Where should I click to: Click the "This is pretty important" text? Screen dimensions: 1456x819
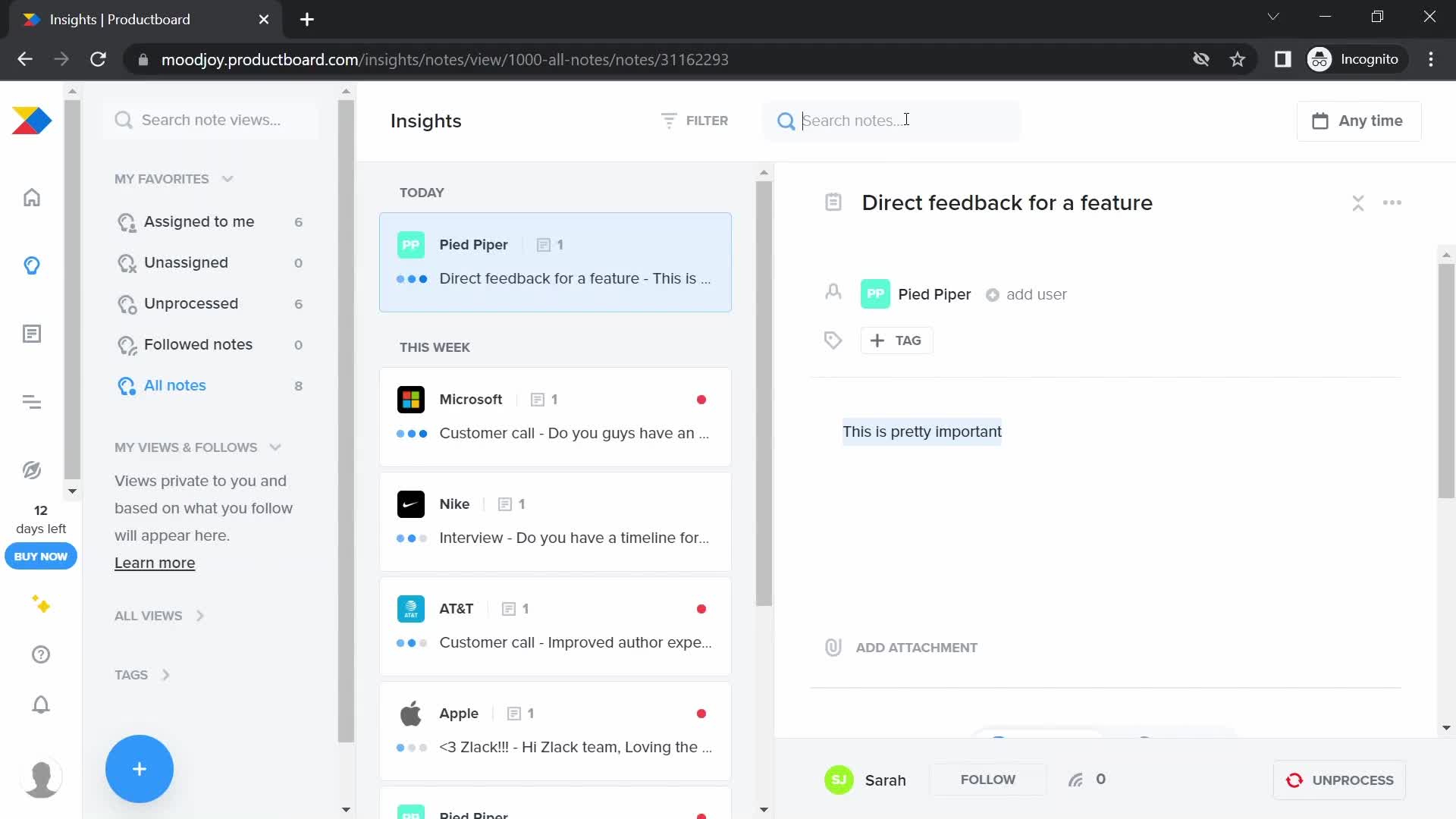[921, 431]
